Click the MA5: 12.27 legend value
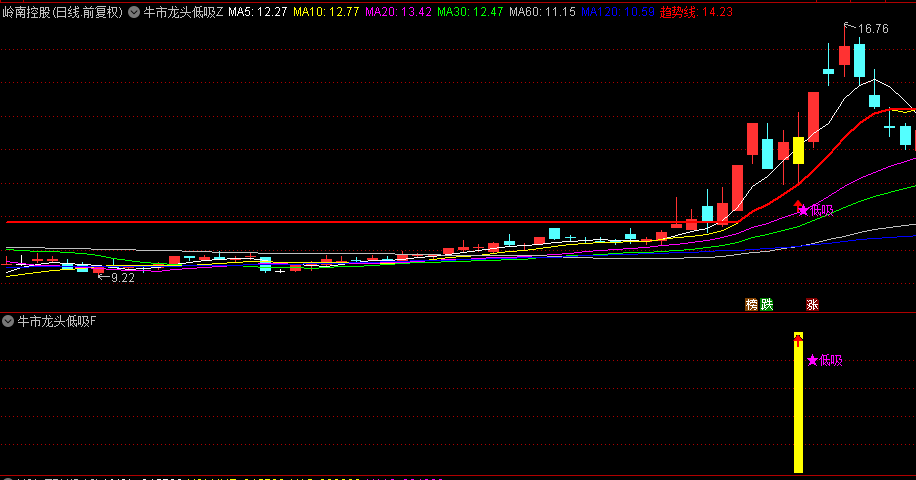The image size is (916, 480). [x=258, y=12]
